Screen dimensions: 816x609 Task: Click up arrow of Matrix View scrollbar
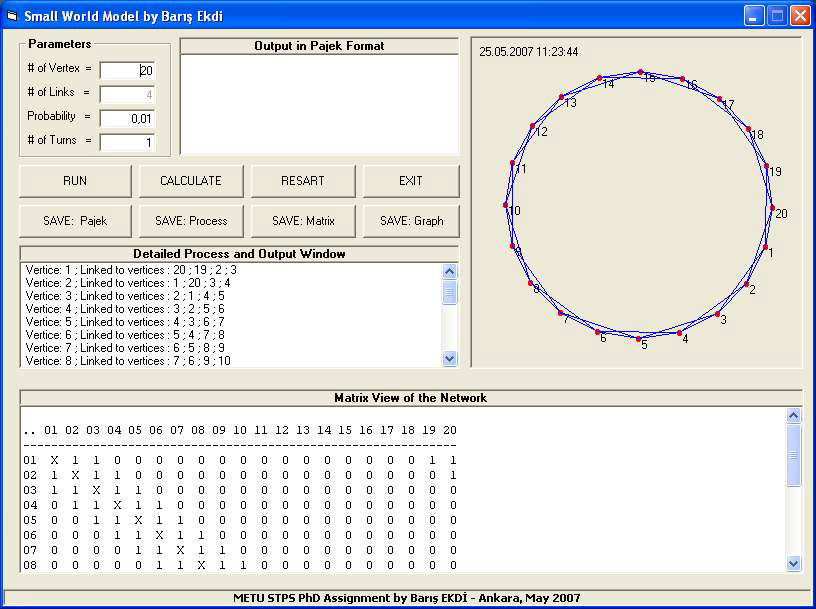point(794,416)
